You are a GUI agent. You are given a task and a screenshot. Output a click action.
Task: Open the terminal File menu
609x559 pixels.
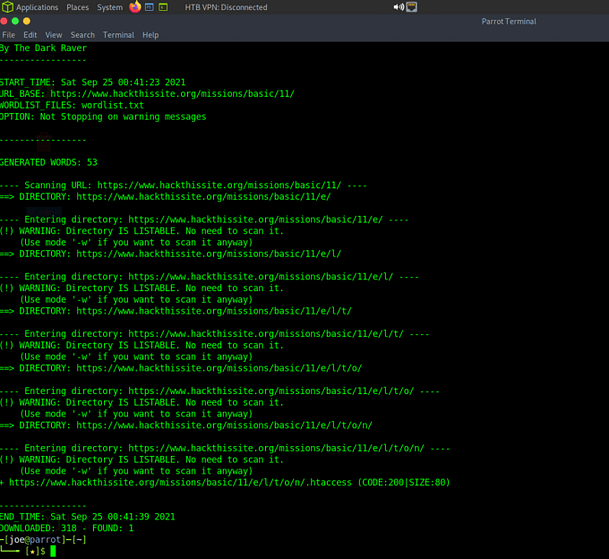9,35
